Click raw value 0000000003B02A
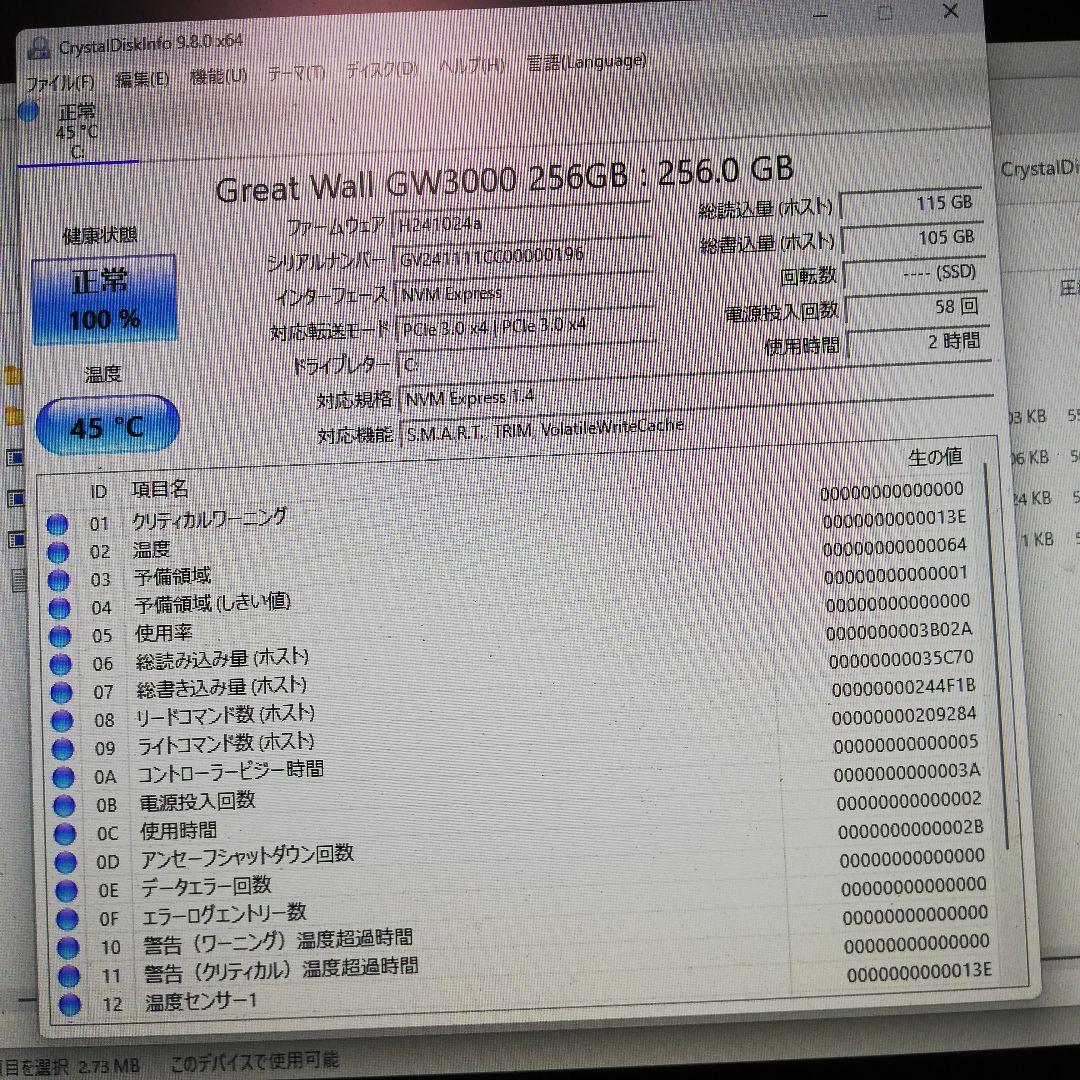1080x1080 pixels. pyautogui.click(x=899, y=630)
